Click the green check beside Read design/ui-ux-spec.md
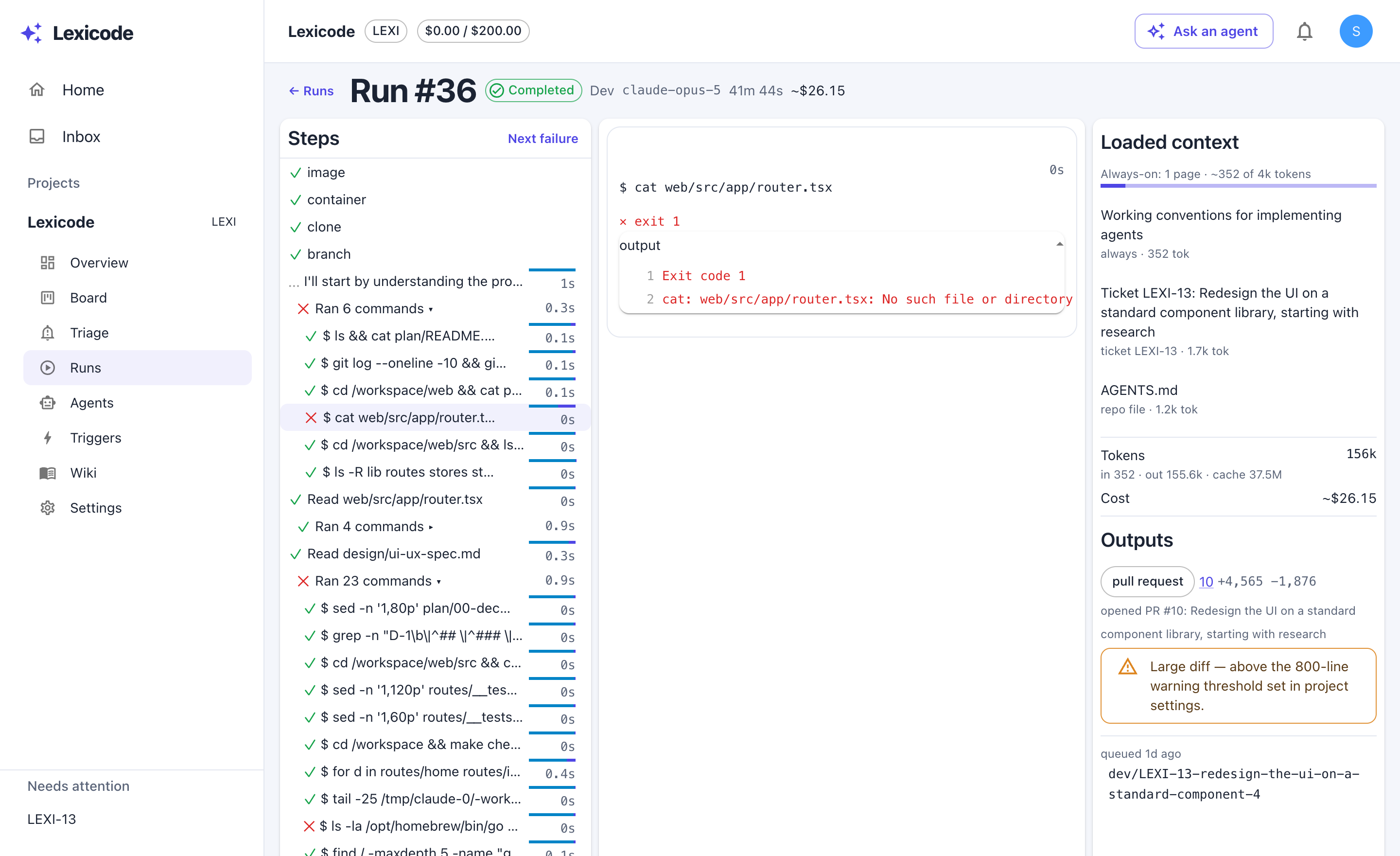This screenshot has width=1400, height=856. tap(296, 554)
